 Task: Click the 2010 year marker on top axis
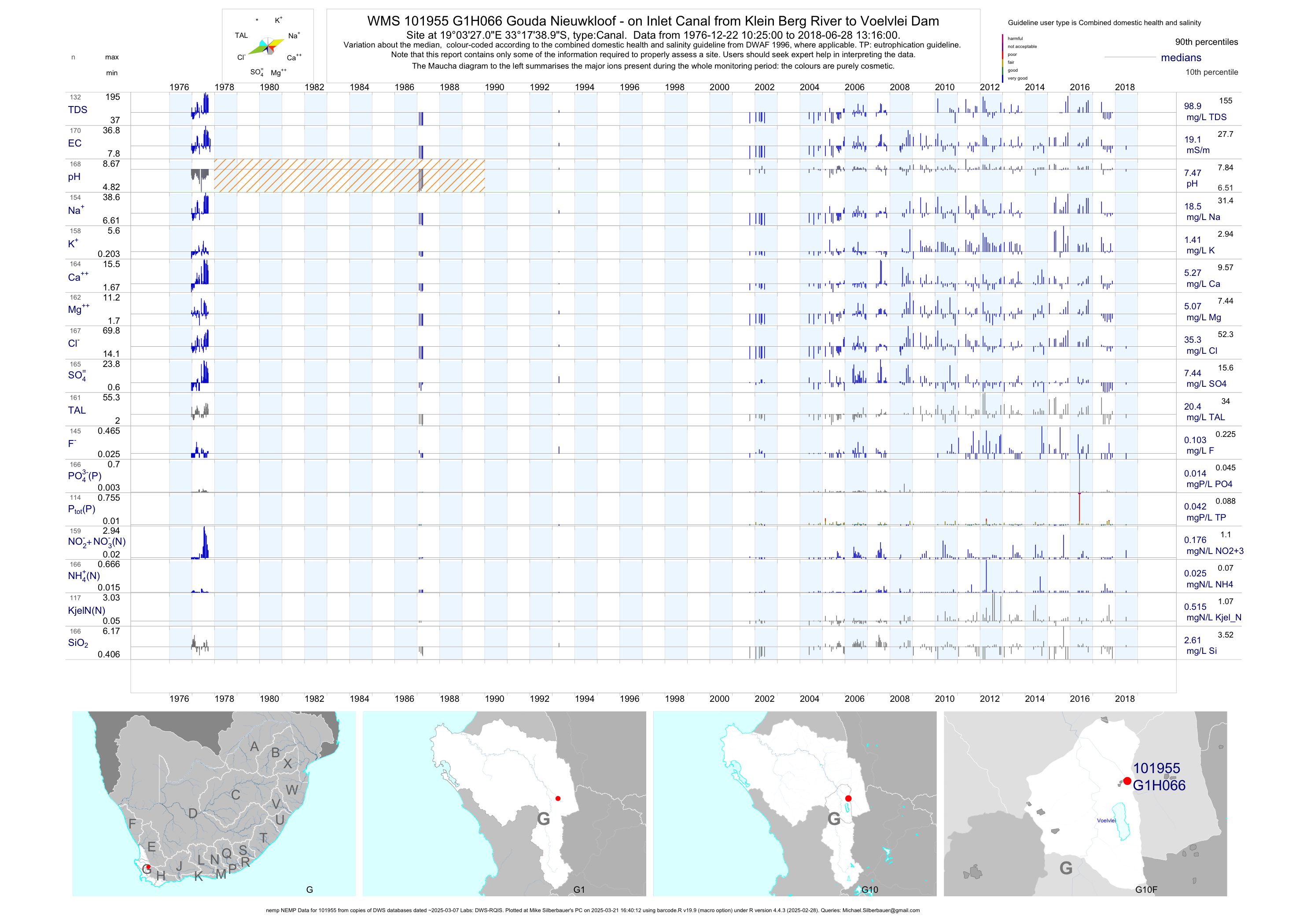(944, 87)
